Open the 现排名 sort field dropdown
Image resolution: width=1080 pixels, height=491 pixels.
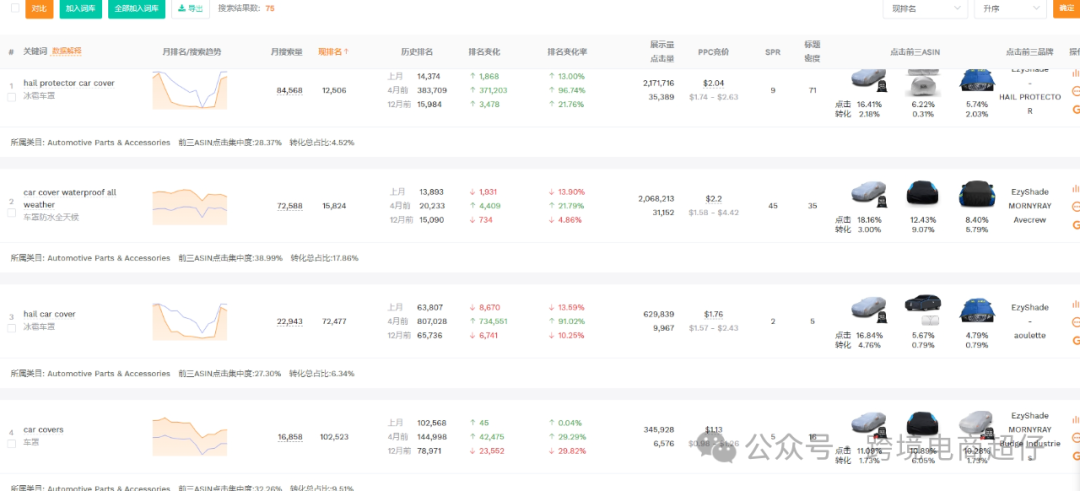[x=925, y=8]
